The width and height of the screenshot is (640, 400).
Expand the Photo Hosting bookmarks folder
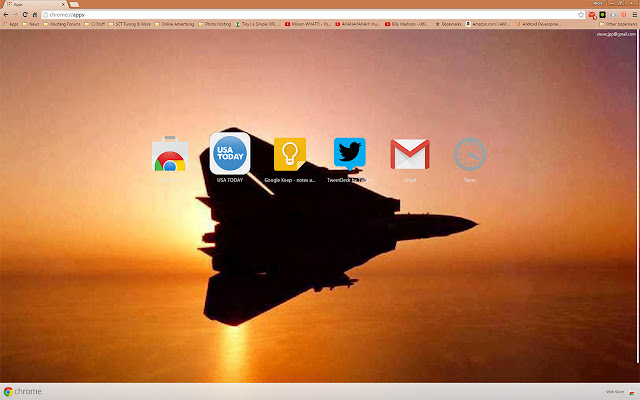pyautogui.click(x=215, y=24)
